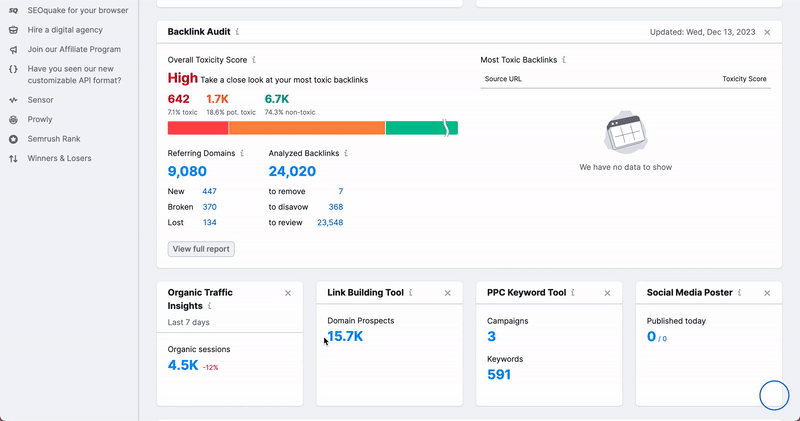Click the Backlink Audit widget title

[x=199, y=32]
